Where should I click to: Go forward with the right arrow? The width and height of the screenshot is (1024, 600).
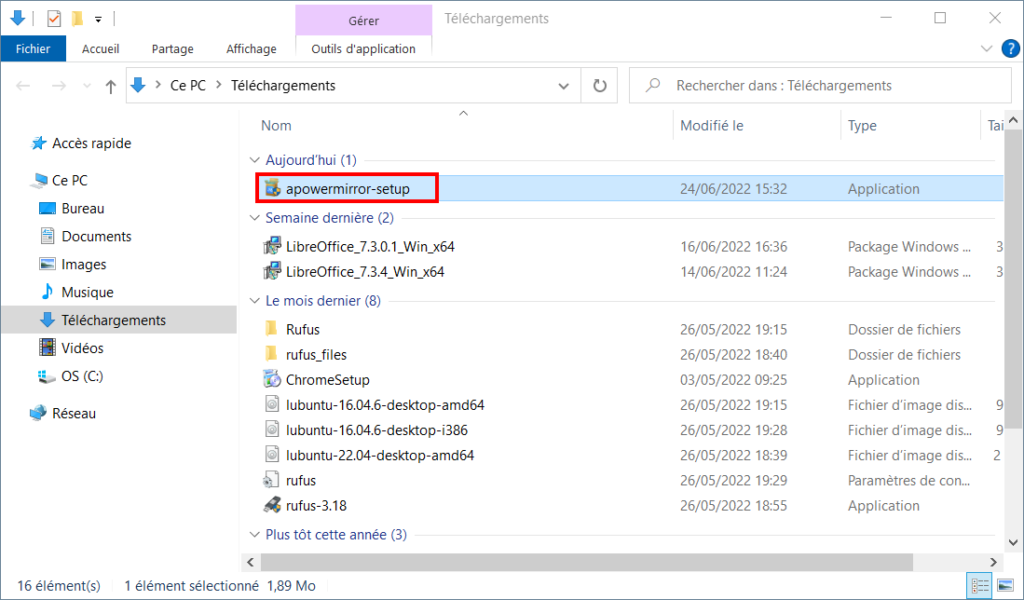click(x=59, y=86)
